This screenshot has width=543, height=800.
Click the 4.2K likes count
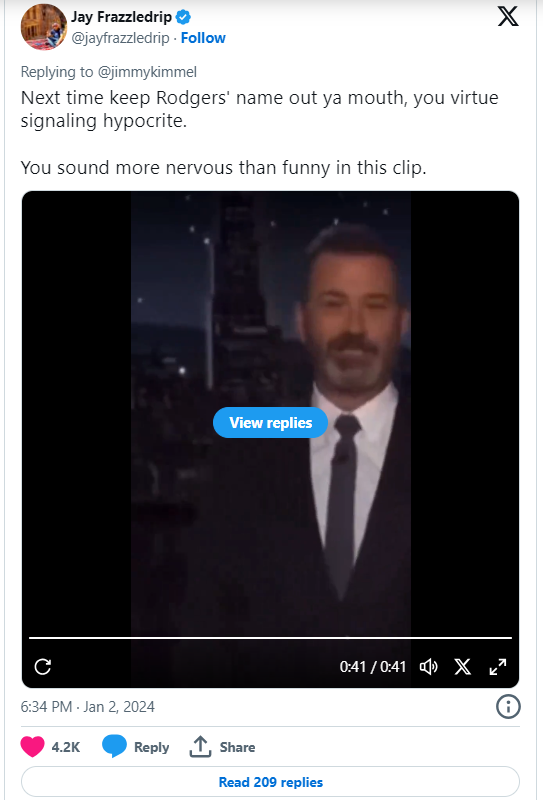coord(66,747)
